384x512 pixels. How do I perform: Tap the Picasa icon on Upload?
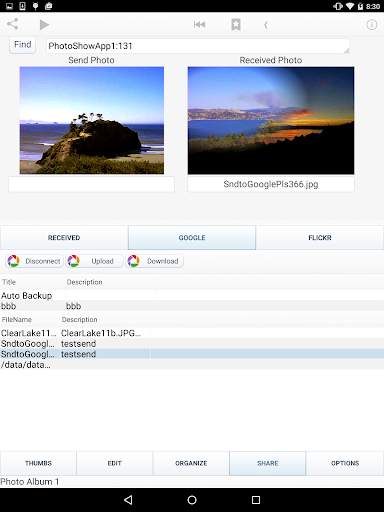[73, 261]
